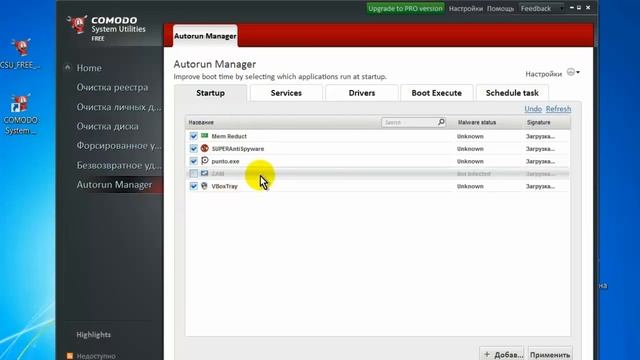Uncheck the punto.exe startup entry
The image size is (640, 360).
[193, 161]
